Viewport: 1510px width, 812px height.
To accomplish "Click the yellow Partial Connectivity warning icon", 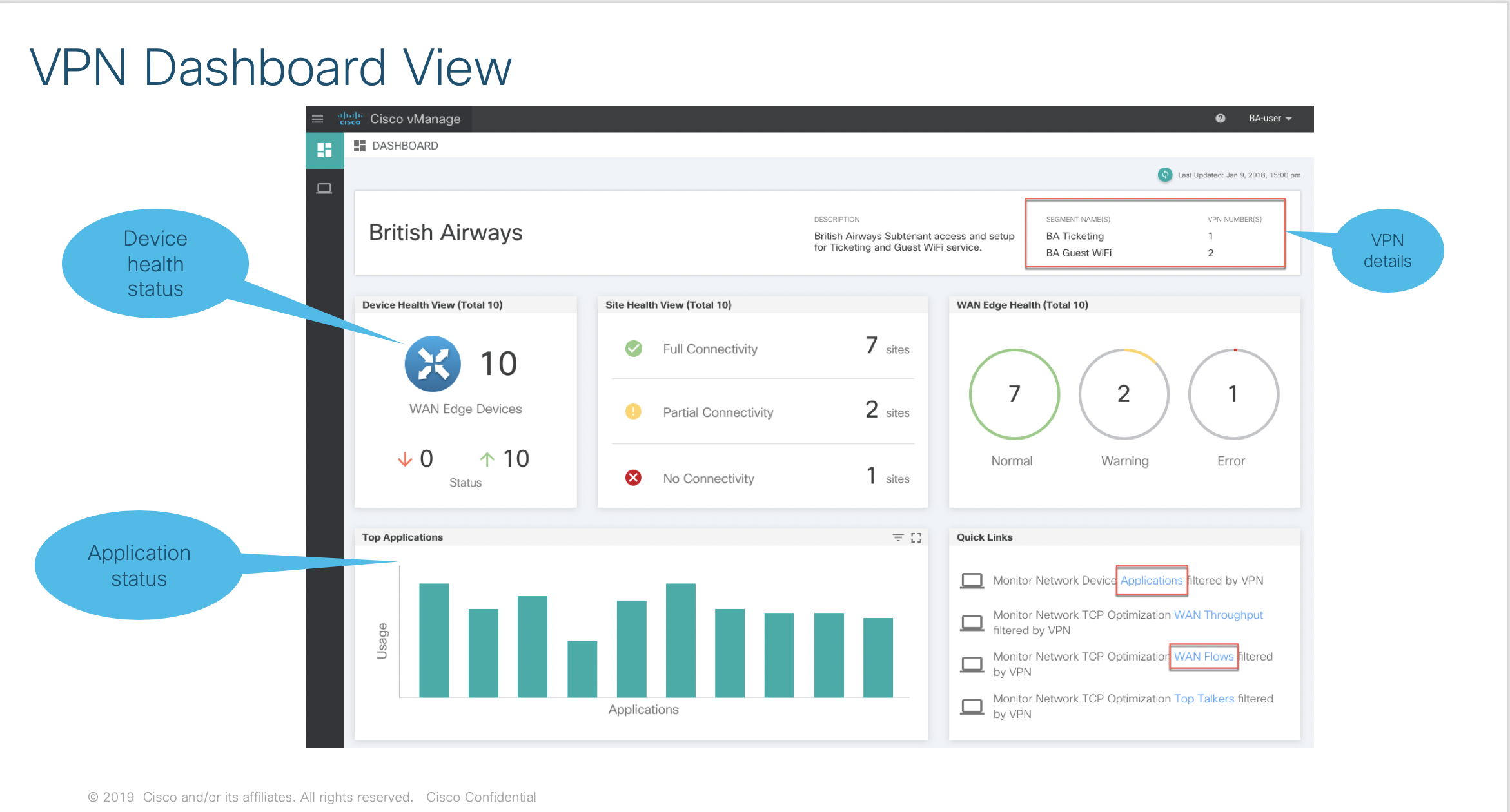I will point(633,412).
